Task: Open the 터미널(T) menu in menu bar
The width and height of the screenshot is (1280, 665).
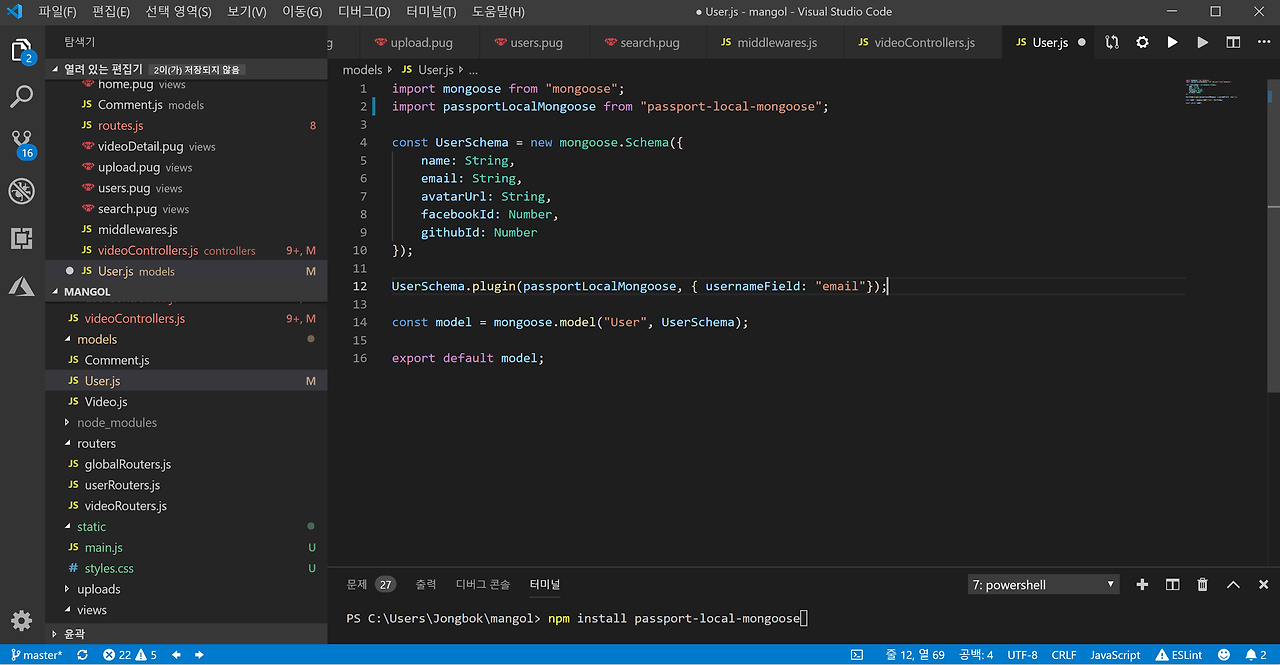Action: coord(431,12)
